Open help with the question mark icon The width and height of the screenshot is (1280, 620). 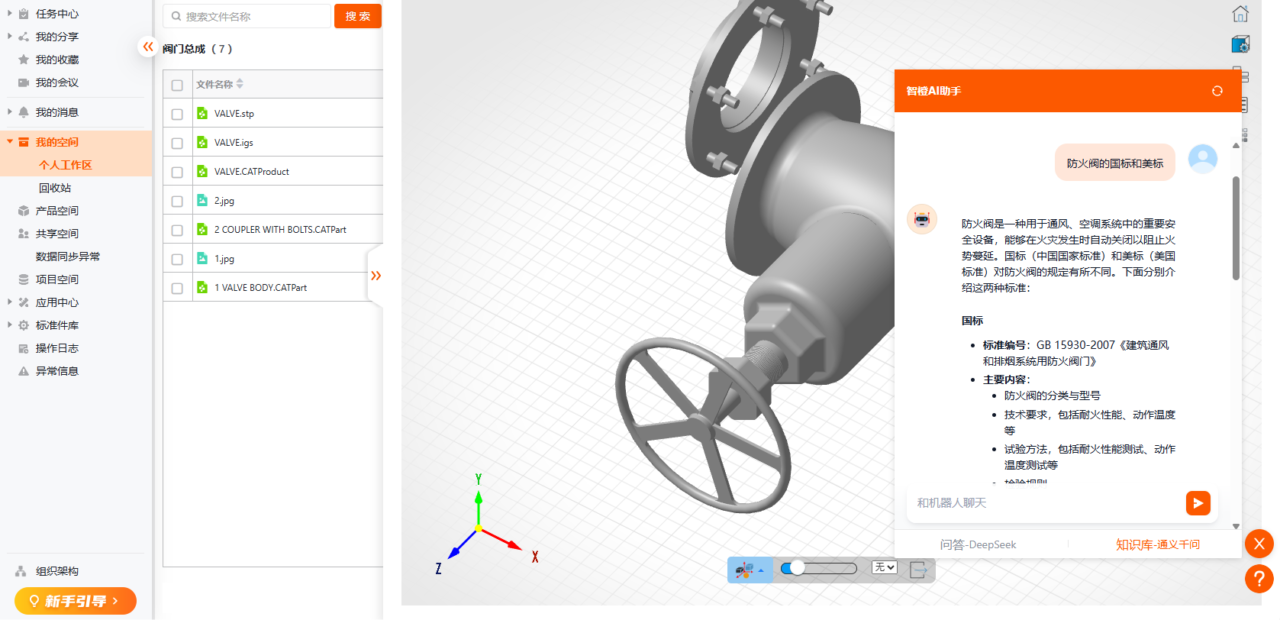(x=1259, y=579)
